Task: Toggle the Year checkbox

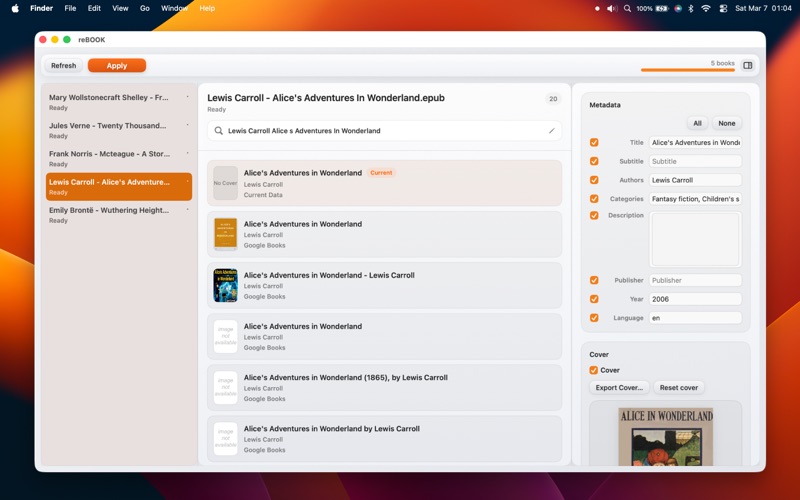Action: [594, 299]
